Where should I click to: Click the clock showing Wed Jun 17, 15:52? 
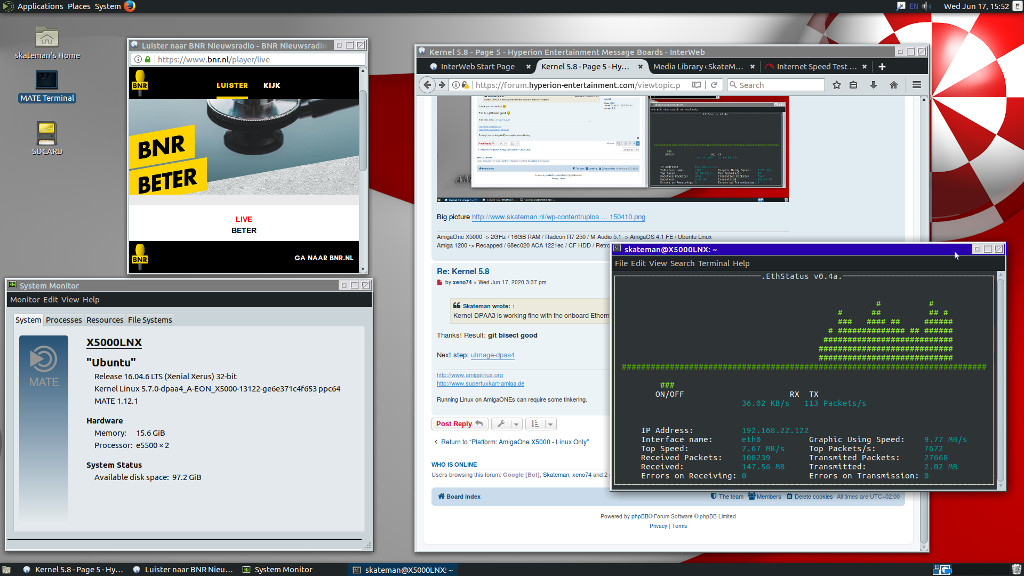pos(976,6)
